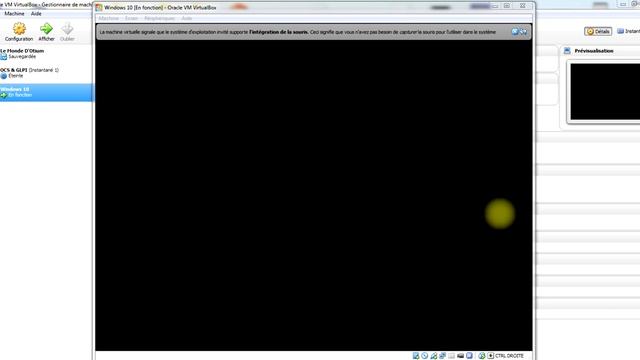The image size is (640, 360).
Task: Click the USB devices icon in VM status bar
Action: pyautogui.click(x=433, y=356)
